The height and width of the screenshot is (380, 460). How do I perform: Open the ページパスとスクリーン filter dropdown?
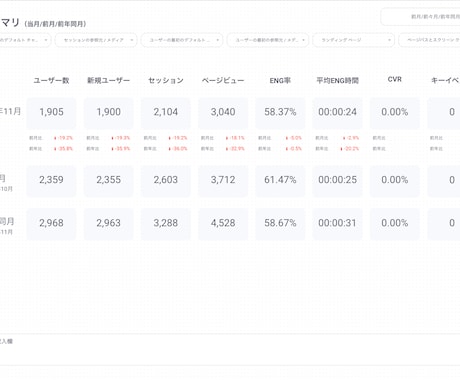coord(430,40)
